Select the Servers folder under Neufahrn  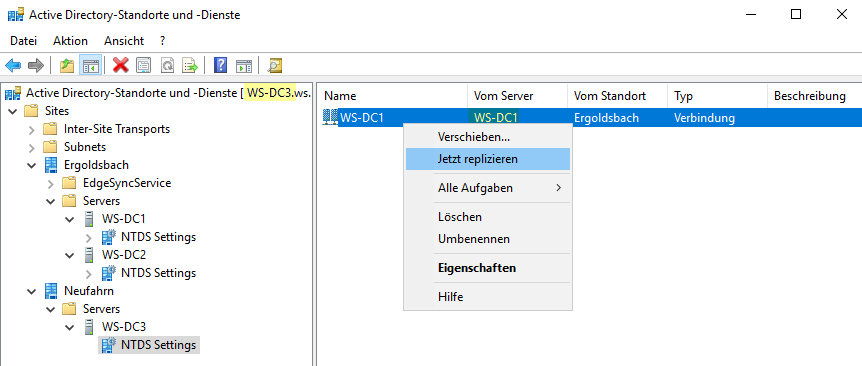click(x=101, y=309)
